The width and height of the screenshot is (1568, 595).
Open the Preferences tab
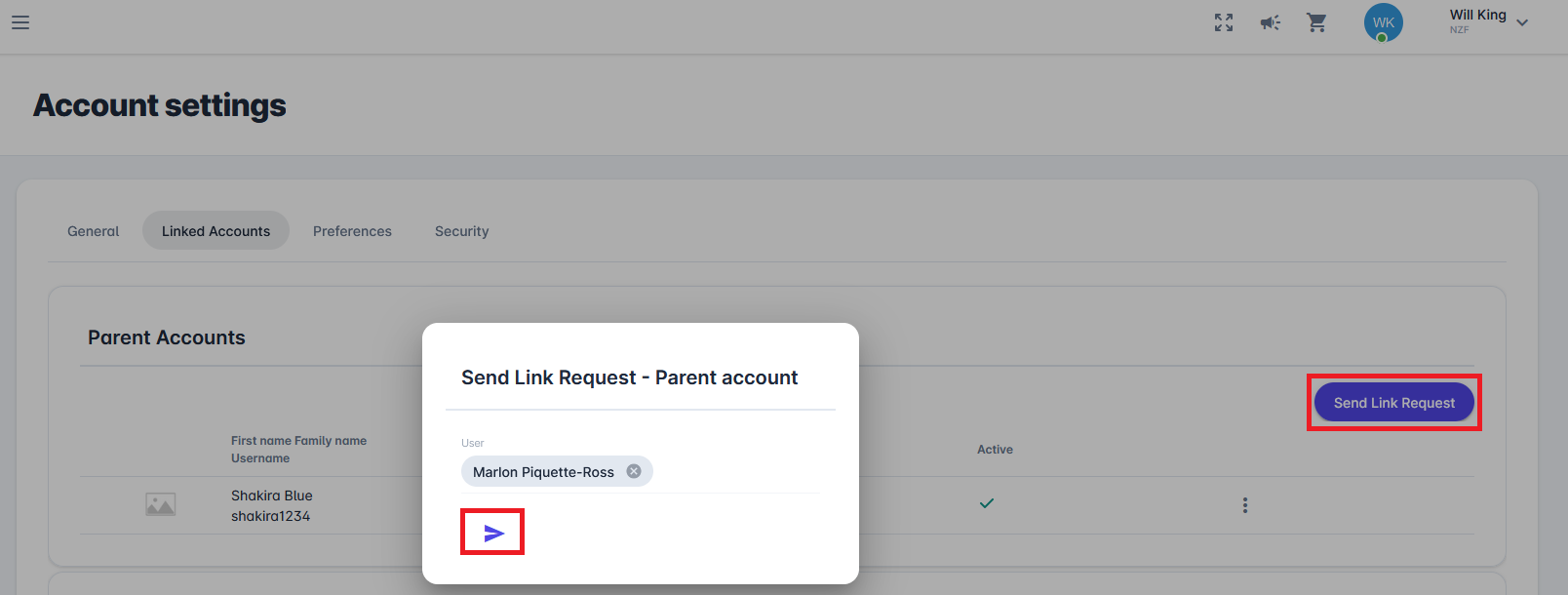tap(352, 231)
